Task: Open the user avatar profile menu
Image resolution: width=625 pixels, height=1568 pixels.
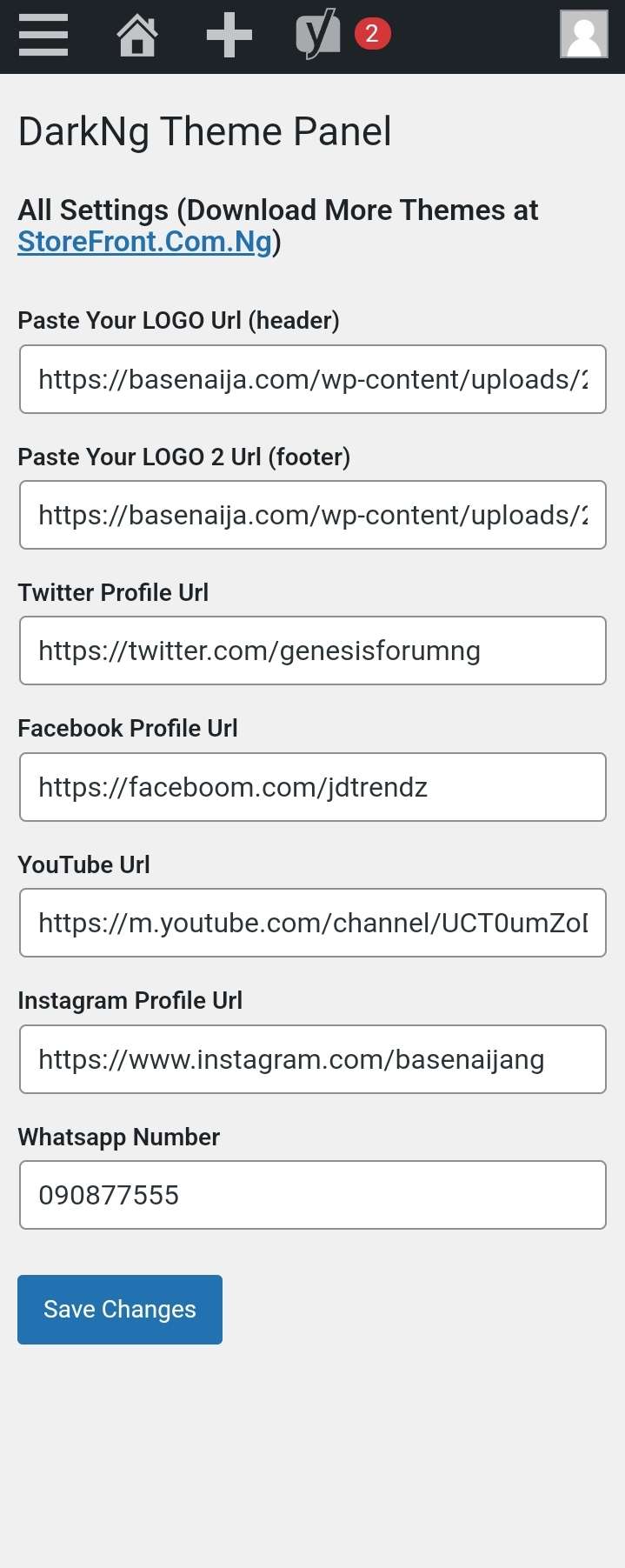Action: point(583,35)
